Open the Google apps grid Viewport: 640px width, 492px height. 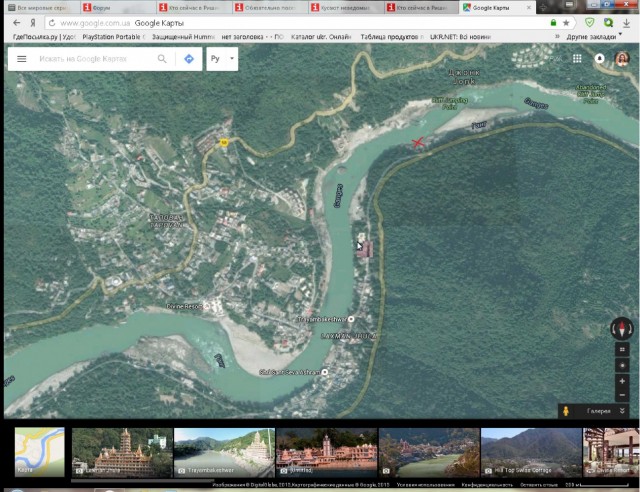(x=577, y=59)
